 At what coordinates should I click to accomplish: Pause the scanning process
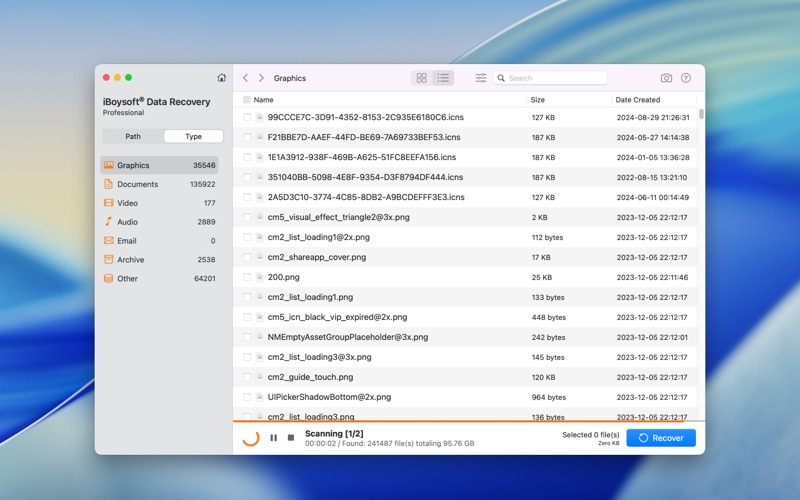[x=274, y=438]
